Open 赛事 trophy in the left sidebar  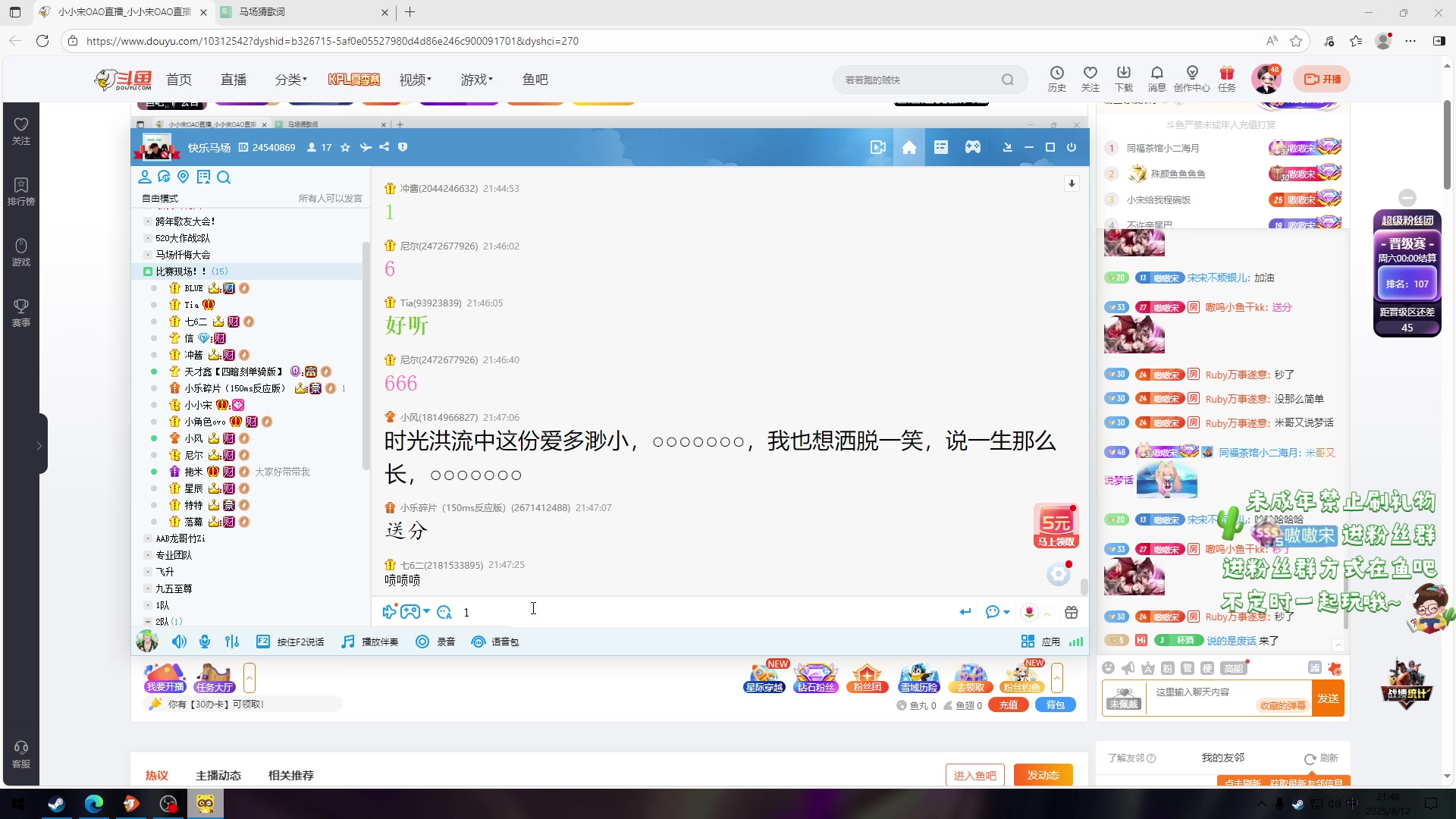[x=21, y=312]
